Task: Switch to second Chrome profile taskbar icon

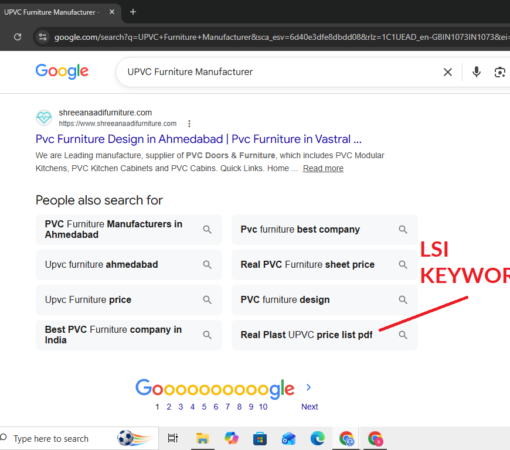Action: tap(375, 438)
